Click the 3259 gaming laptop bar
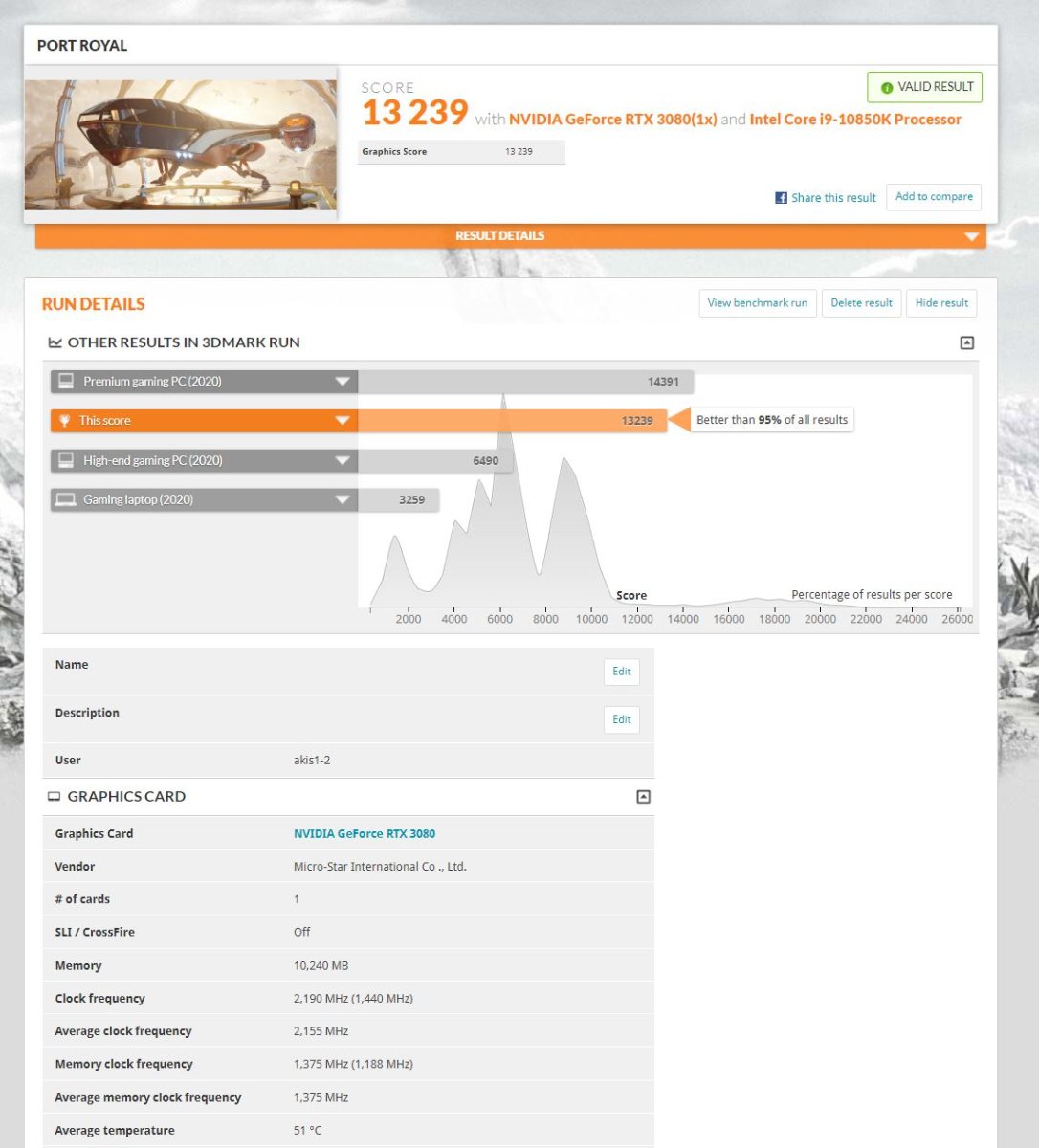Viewport: 1039px width, 1148px height. point(398,500)
